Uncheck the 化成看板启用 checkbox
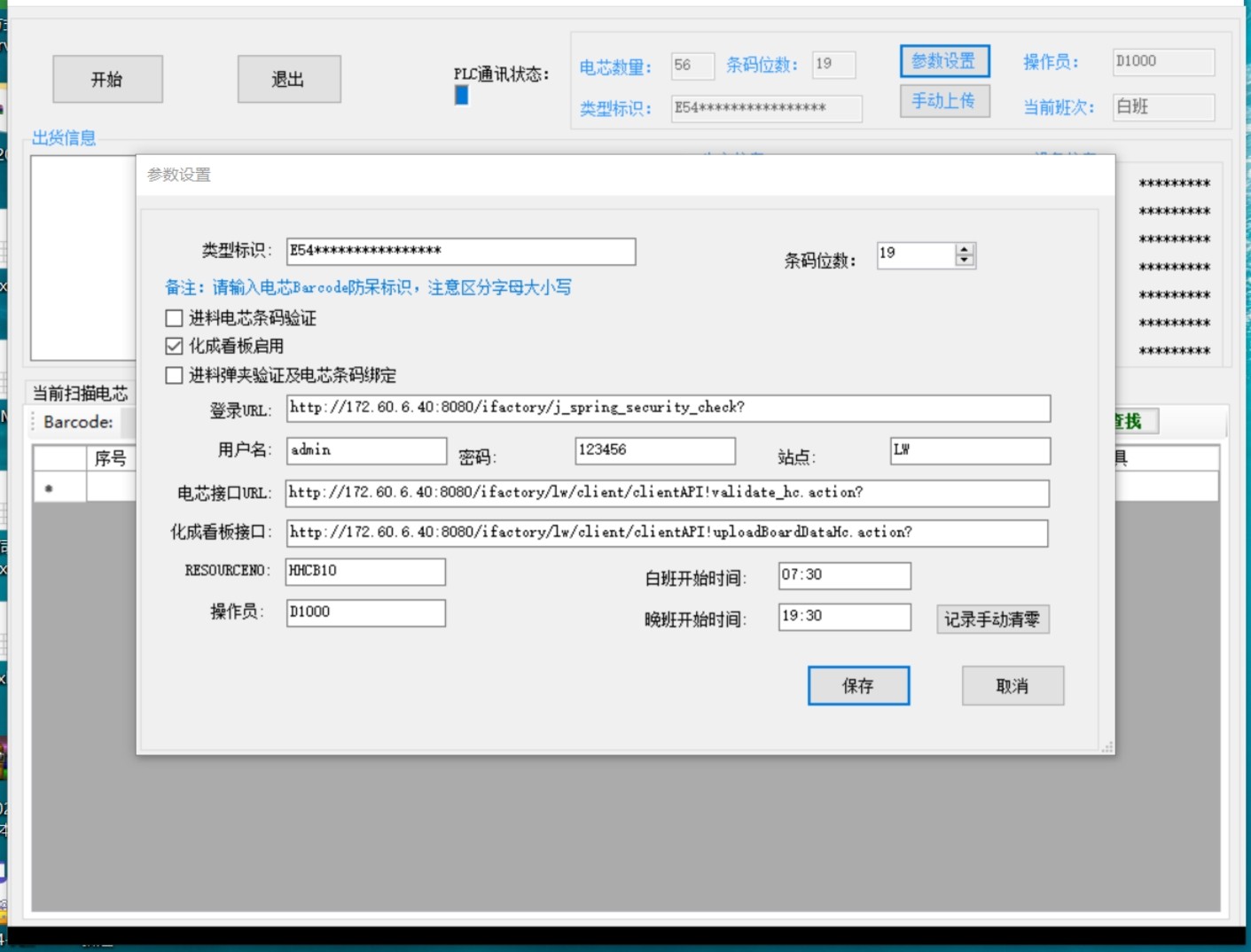The height and width of the screenshot is (952, 1251). coord(175,347)
